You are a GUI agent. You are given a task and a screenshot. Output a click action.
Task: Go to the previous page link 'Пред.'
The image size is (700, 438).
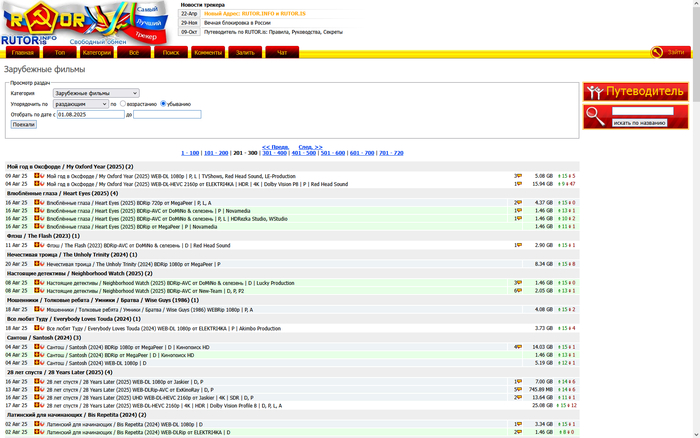(x=275, y=147)
